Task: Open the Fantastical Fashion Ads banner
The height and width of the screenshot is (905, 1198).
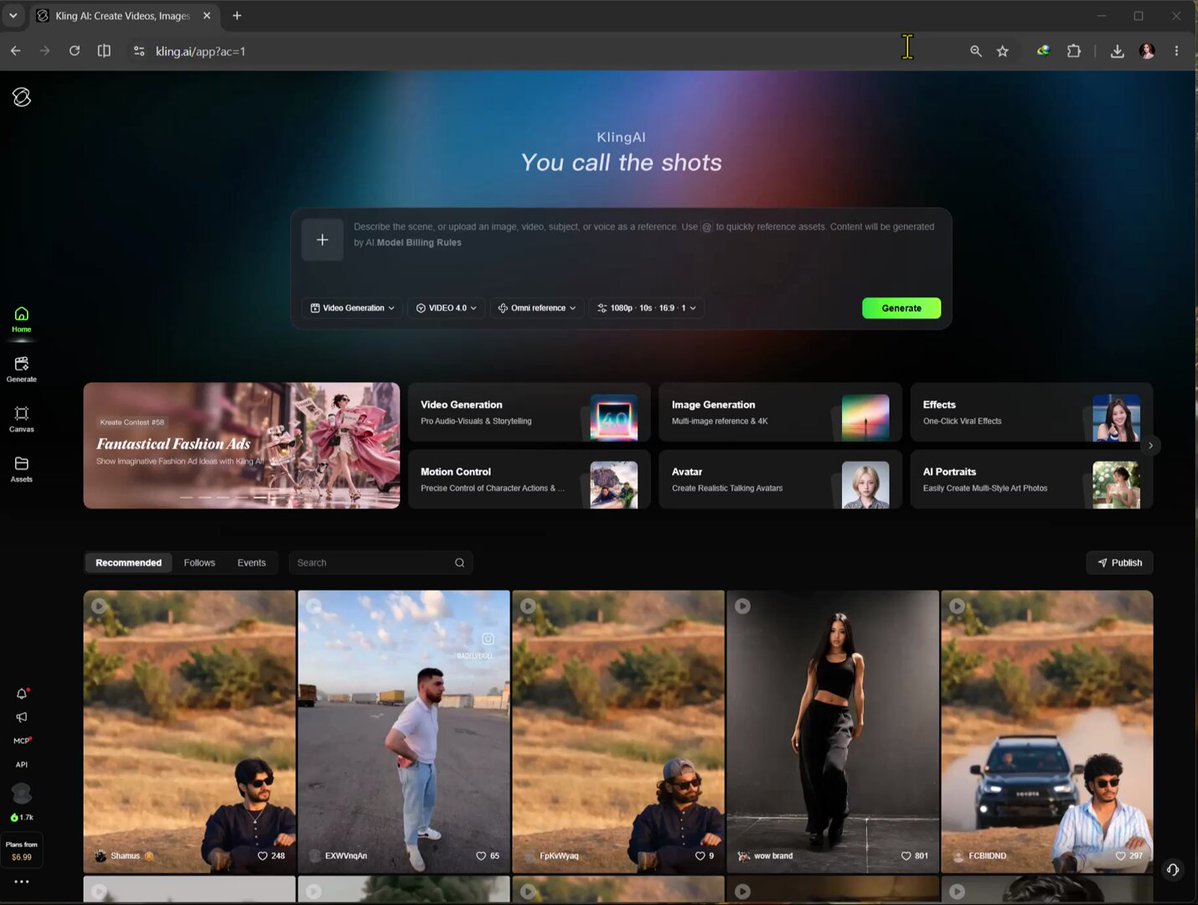Action: [x=241, y=445]
